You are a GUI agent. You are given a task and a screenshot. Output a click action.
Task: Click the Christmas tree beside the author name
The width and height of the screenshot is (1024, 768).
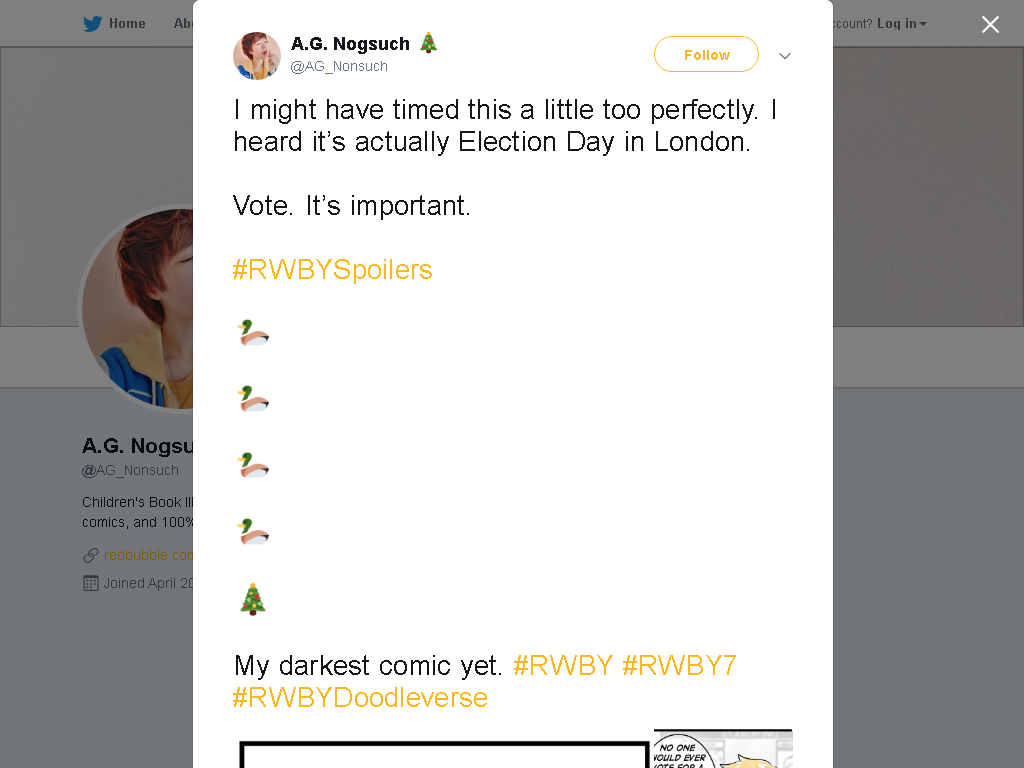(428, 42)
